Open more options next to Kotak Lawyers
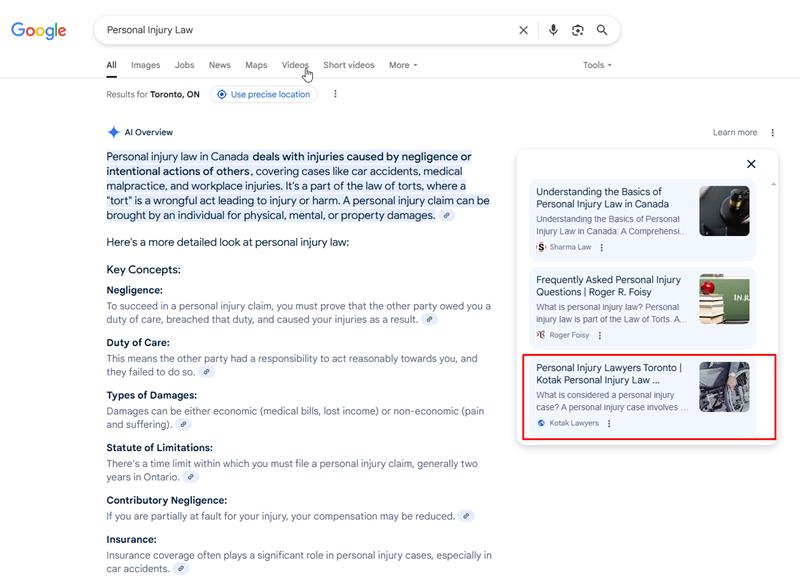The image size is (800, 578). point(609,423)
